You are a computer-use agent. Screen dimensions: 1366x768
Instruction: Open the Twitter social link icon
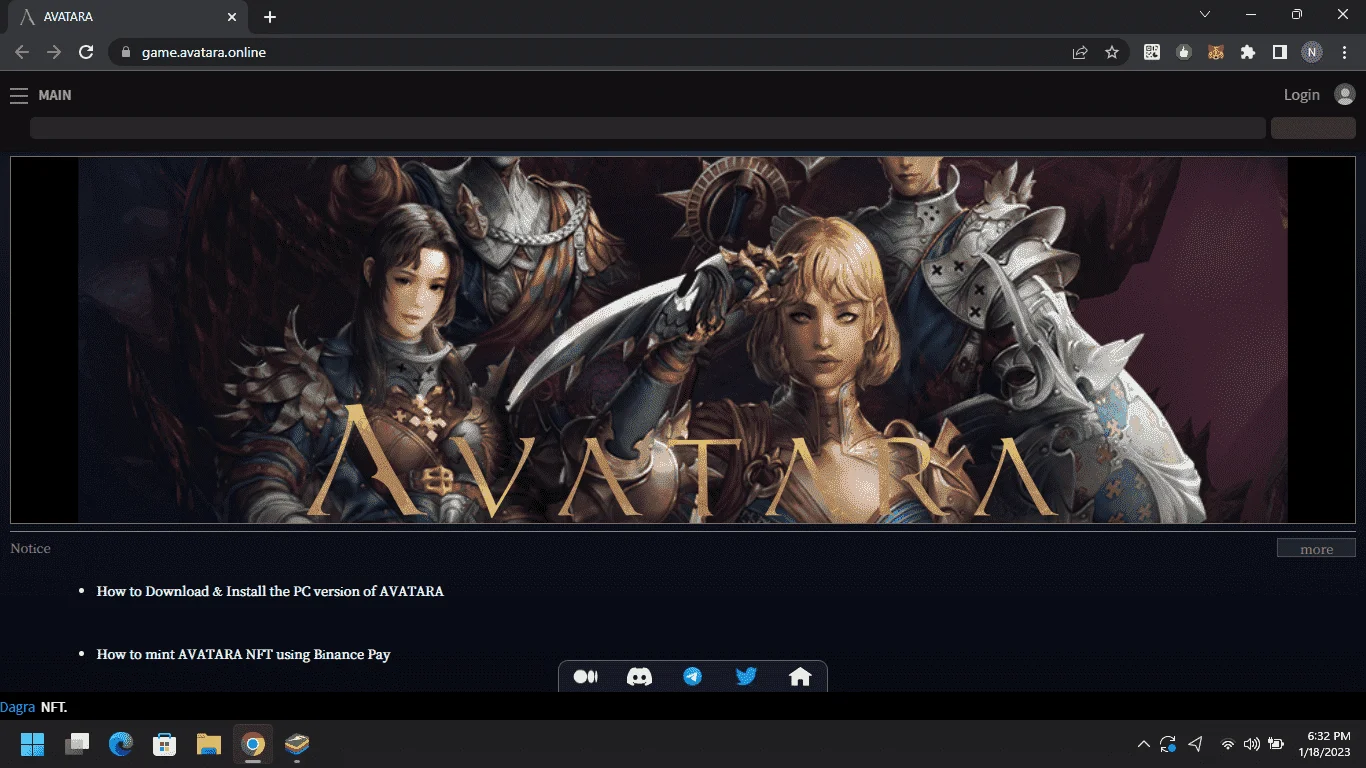tap(746, 677)
